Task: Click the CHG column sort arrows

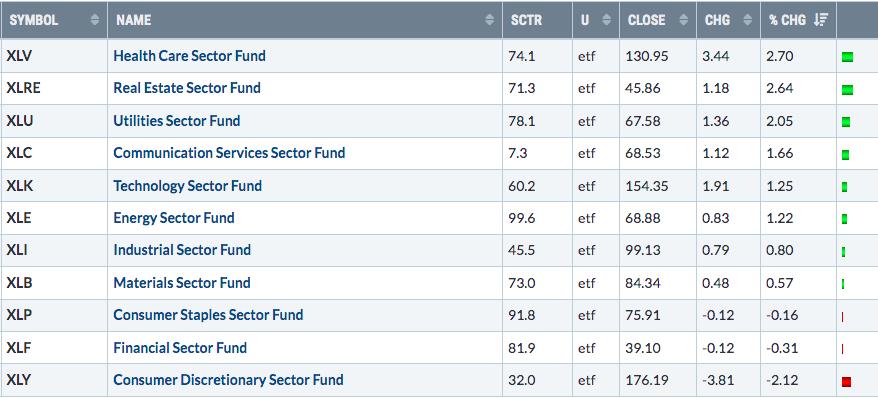Action: pos(747,20)
